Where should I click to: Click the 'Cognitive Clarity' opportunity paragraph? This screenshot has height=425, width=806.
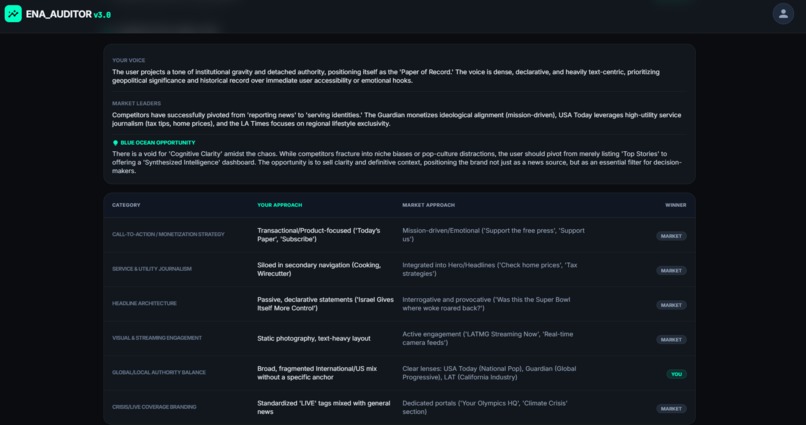click(397, 162)
